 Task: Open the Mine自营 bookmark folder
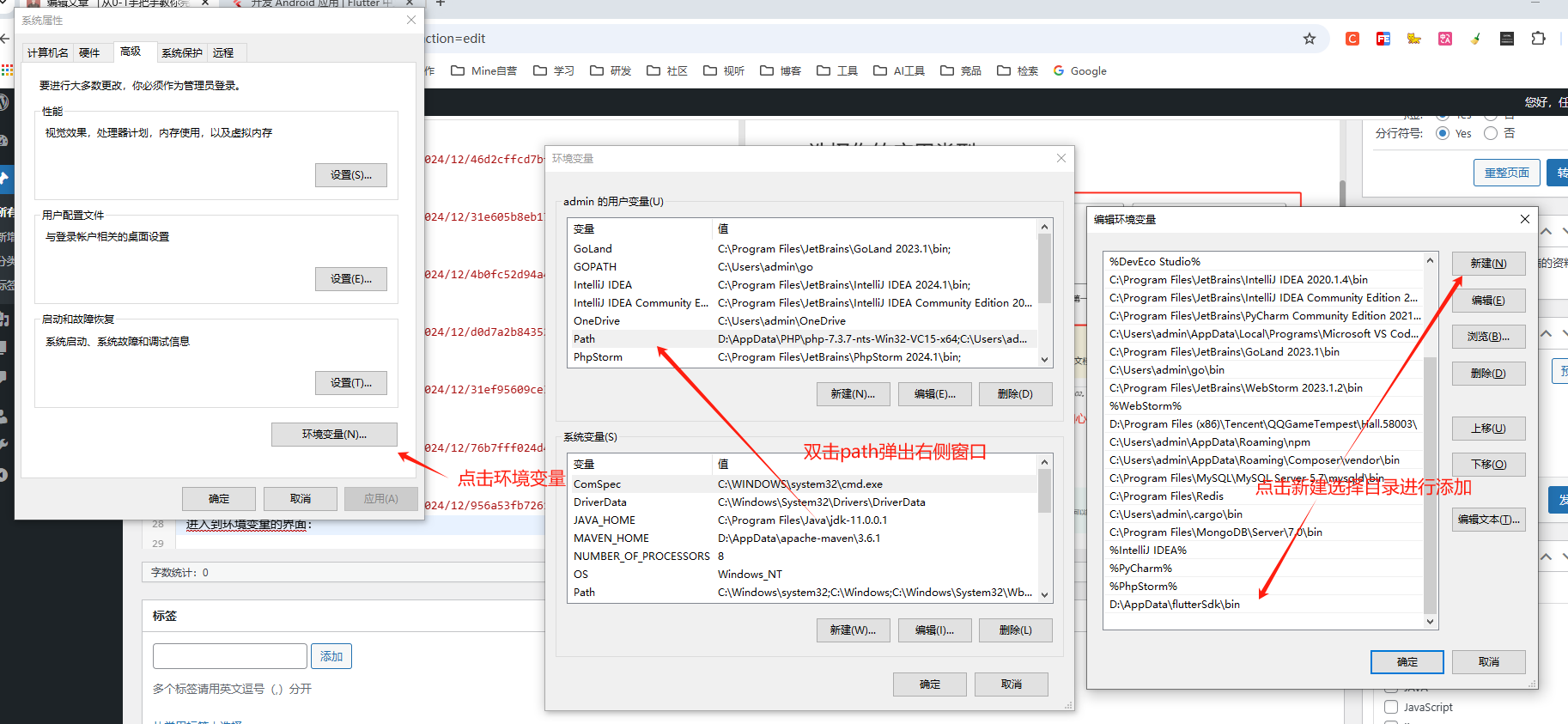(484, 71)
